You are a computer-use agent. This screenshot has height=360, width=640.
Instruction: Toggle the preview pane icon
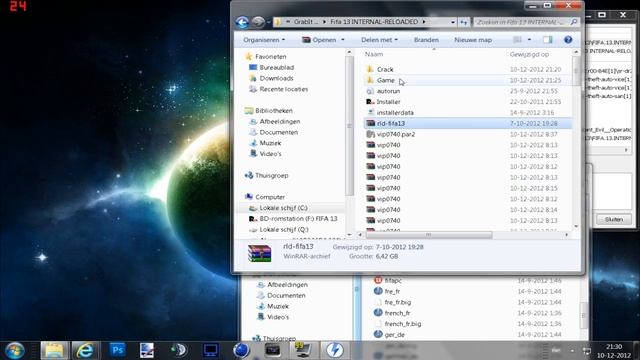point(548,40)
